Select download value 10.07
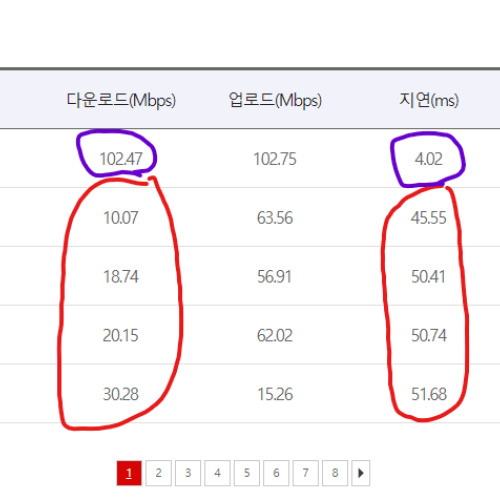The height and width of the screenshot is (500, 500). click(x=121, y=218)
